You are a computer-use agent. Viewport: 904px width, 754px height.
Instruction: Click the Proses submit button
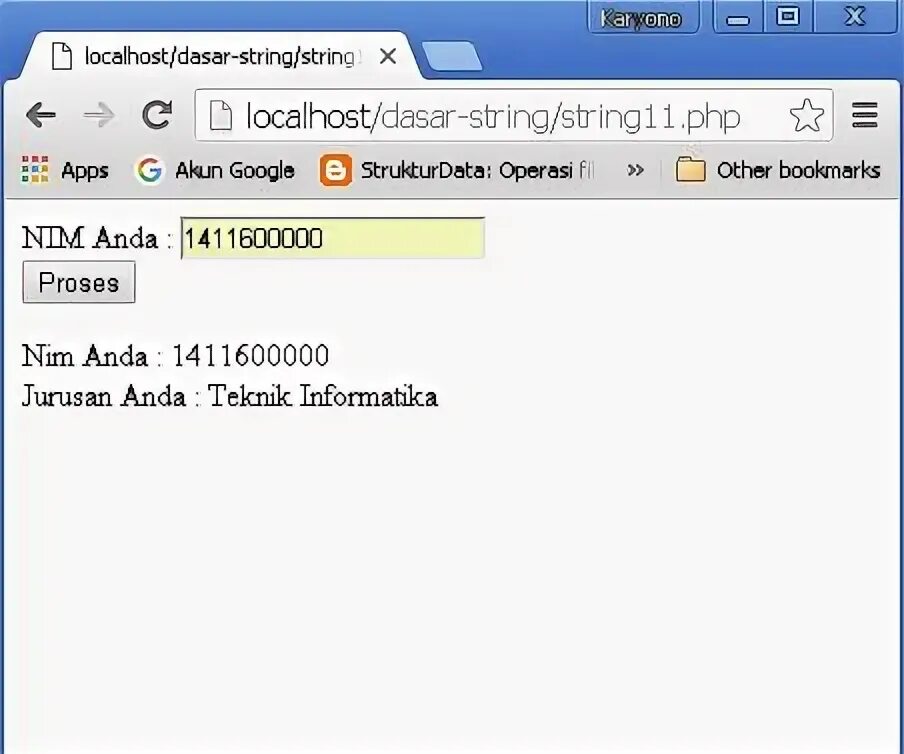pos(79,282)
